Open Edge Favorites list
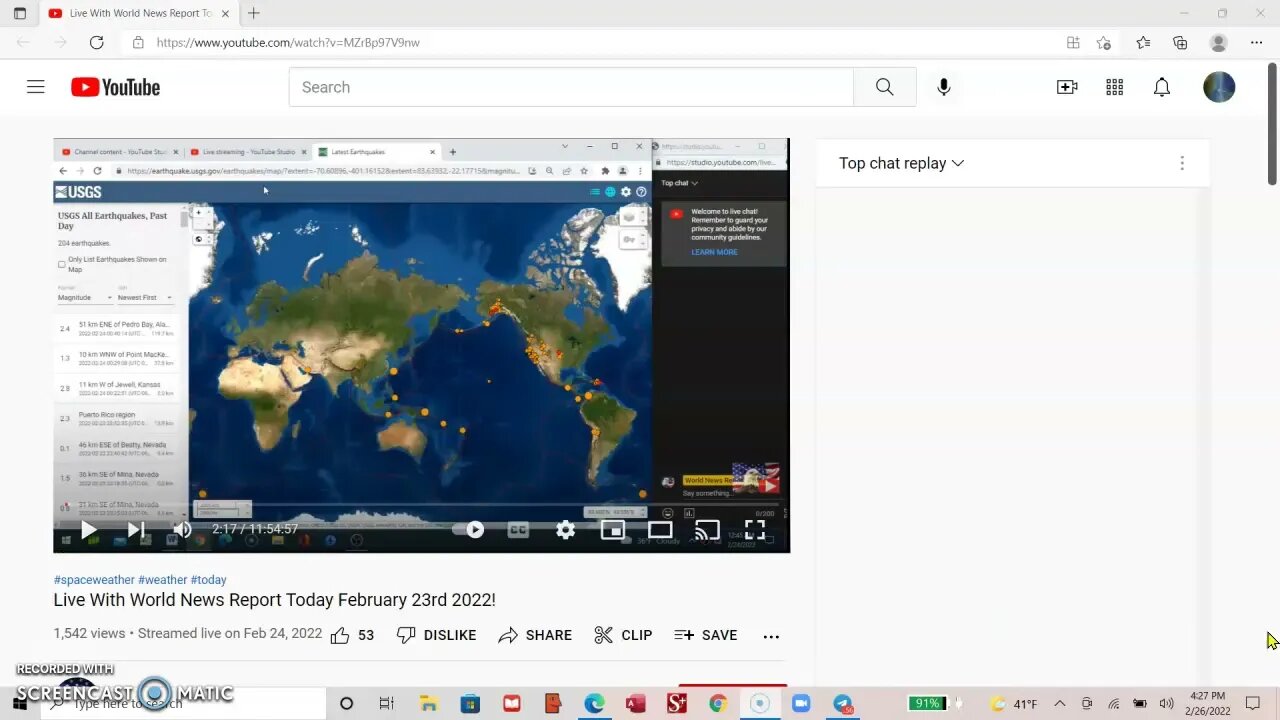Viewport: 1280px width, 720px height. tap(1143, 42)
